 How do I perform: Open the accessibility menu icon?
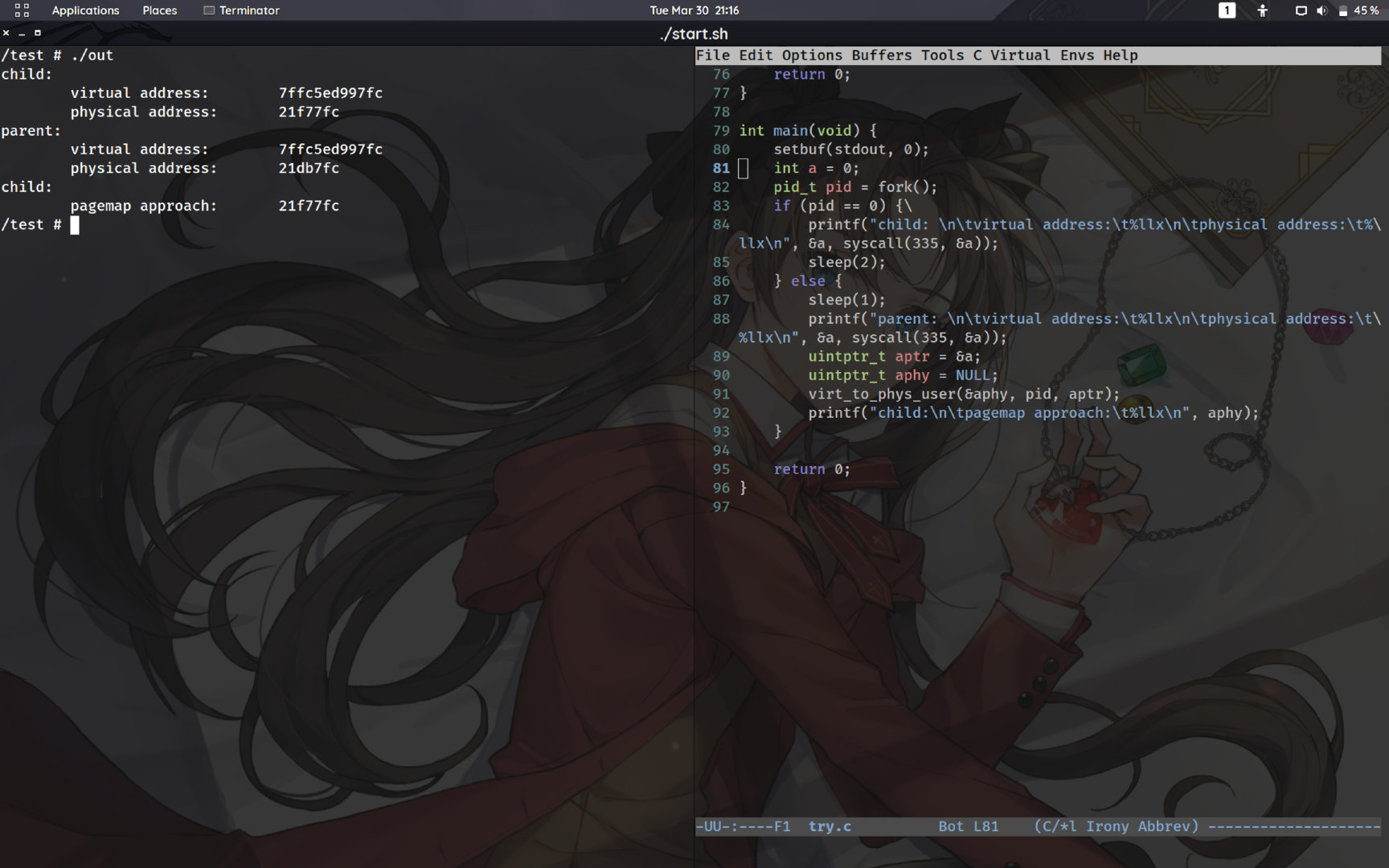coord(1263,10)
